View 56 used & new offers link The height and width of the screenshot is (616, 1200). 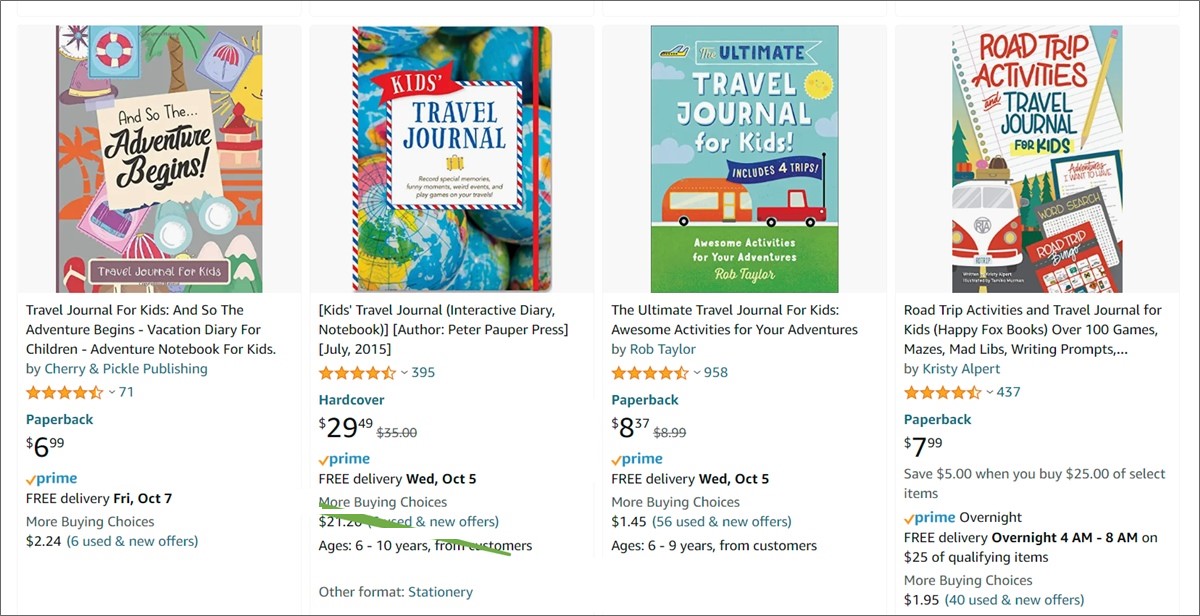coord(721,522)
